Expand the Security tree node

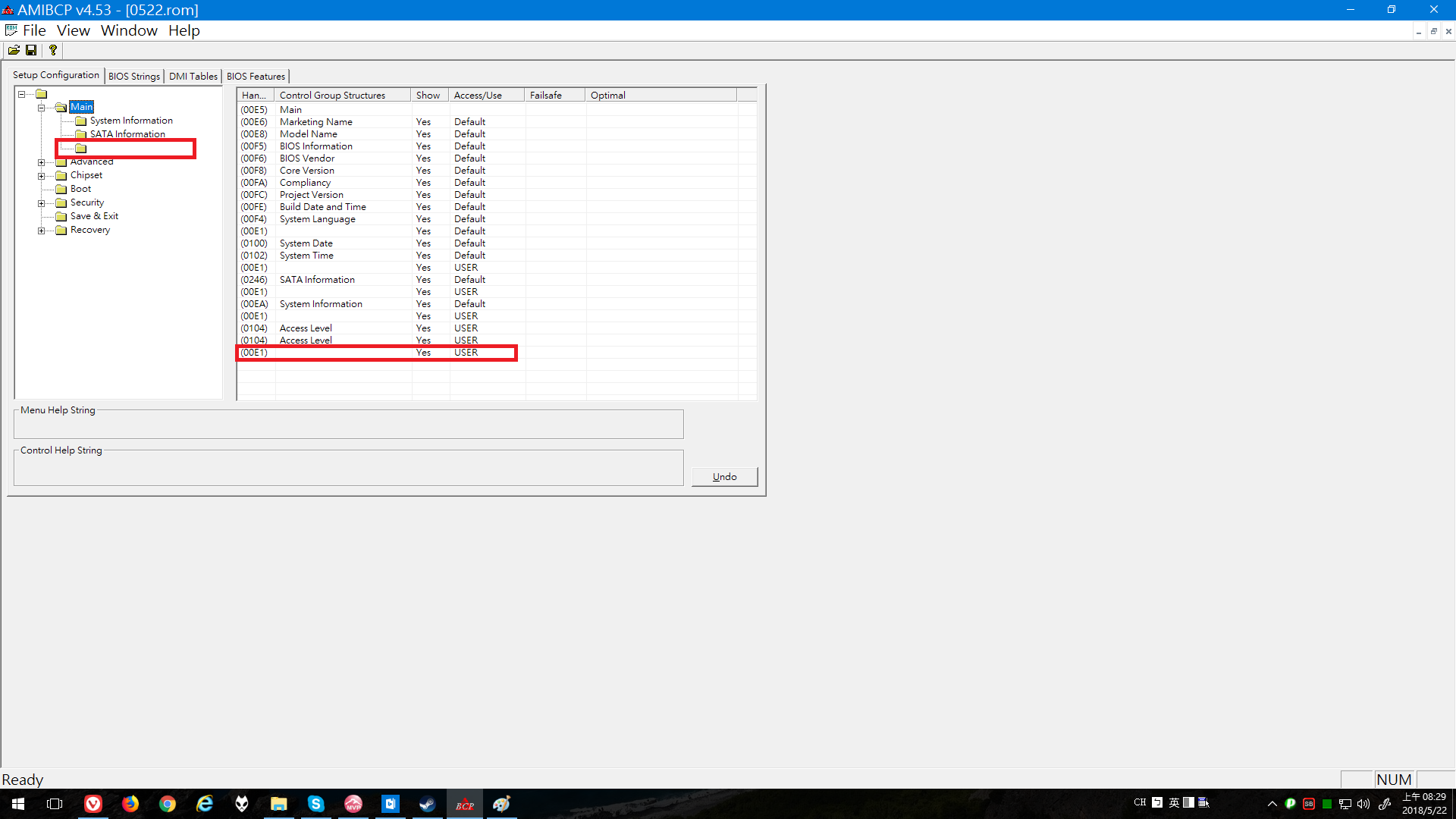click(x=42, y=203)
